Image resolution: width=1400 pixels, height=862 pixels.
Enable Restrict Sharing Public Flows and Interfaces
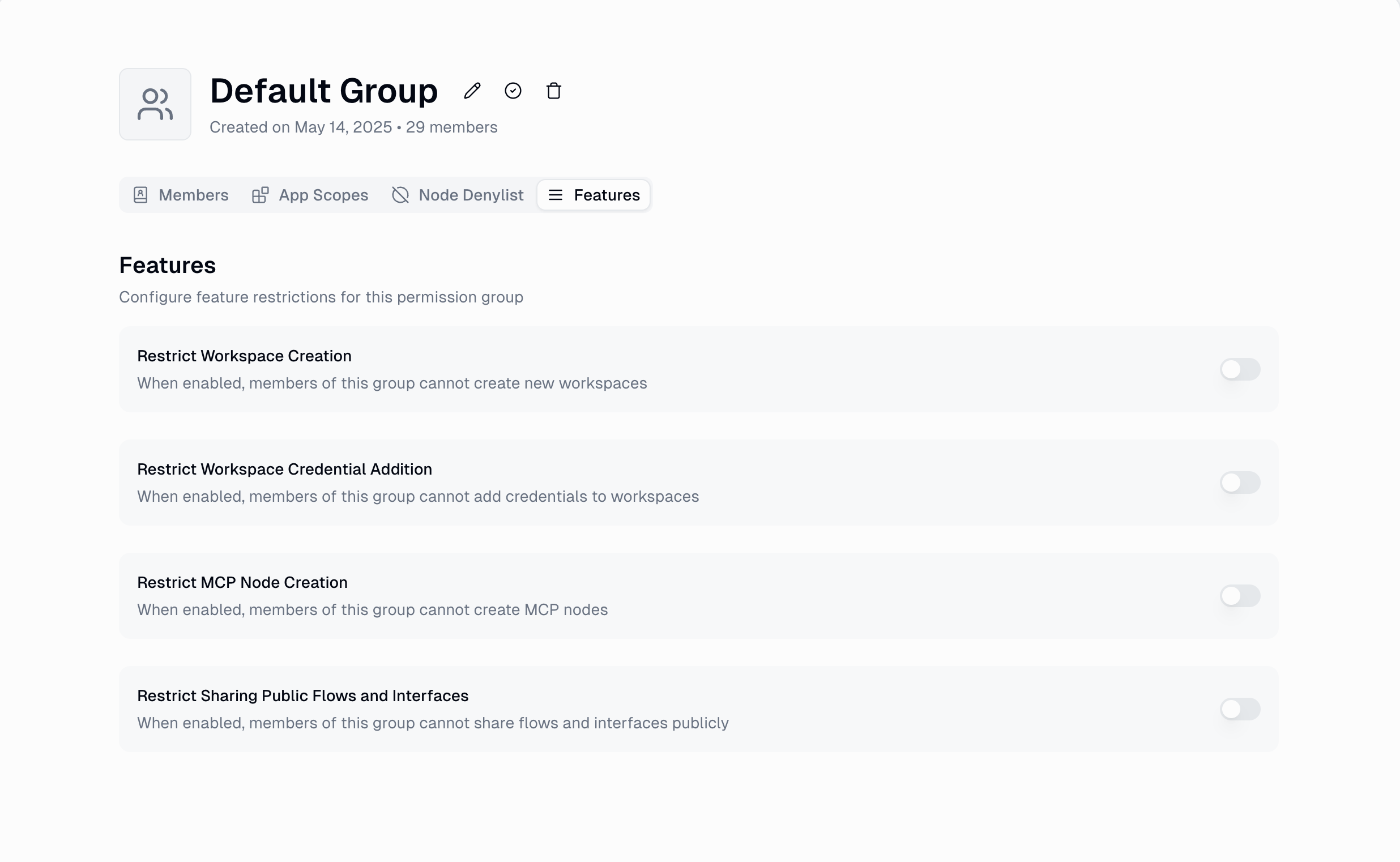click(1240, 709)
